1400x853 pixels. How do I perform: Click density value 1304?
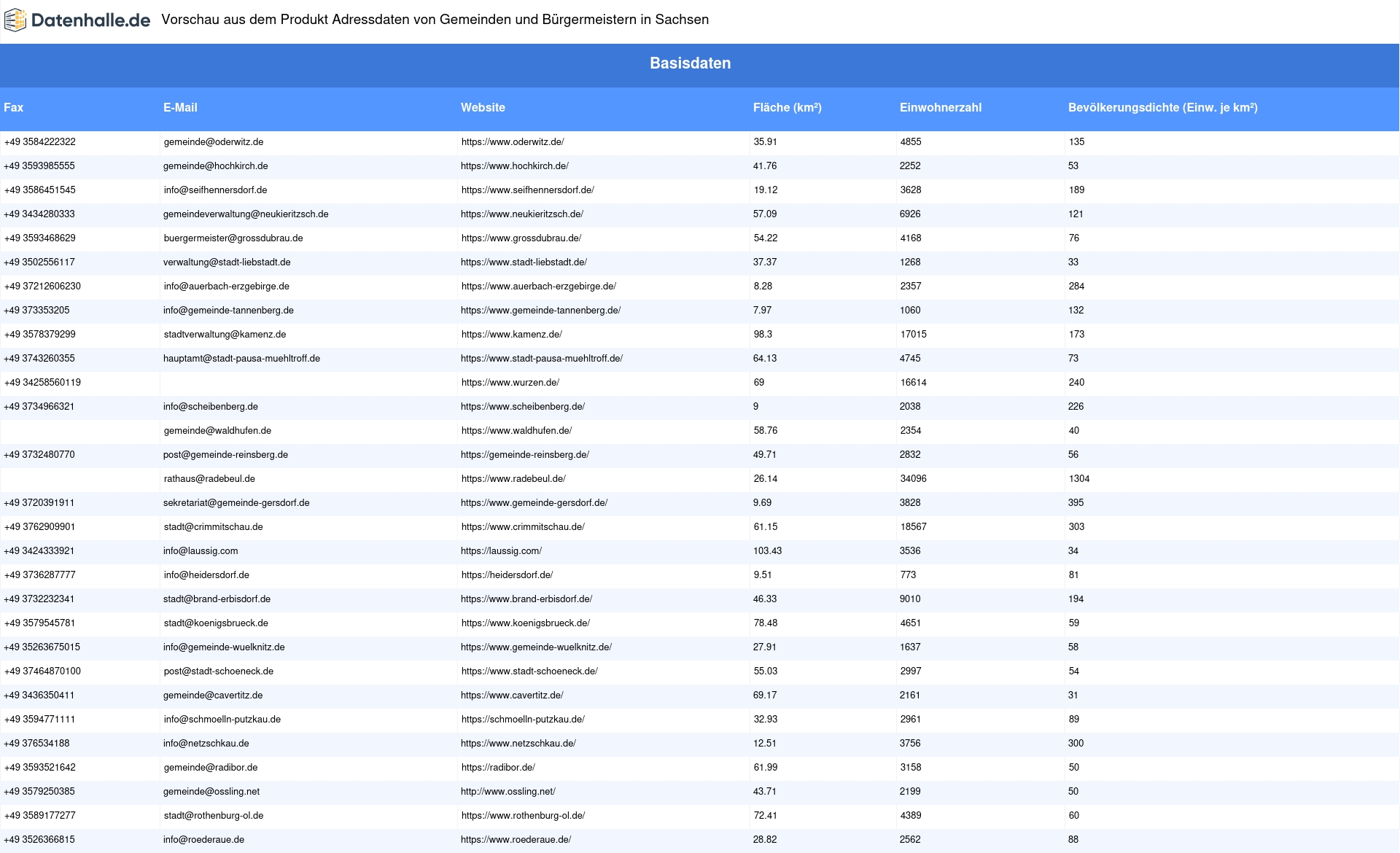1080,479
